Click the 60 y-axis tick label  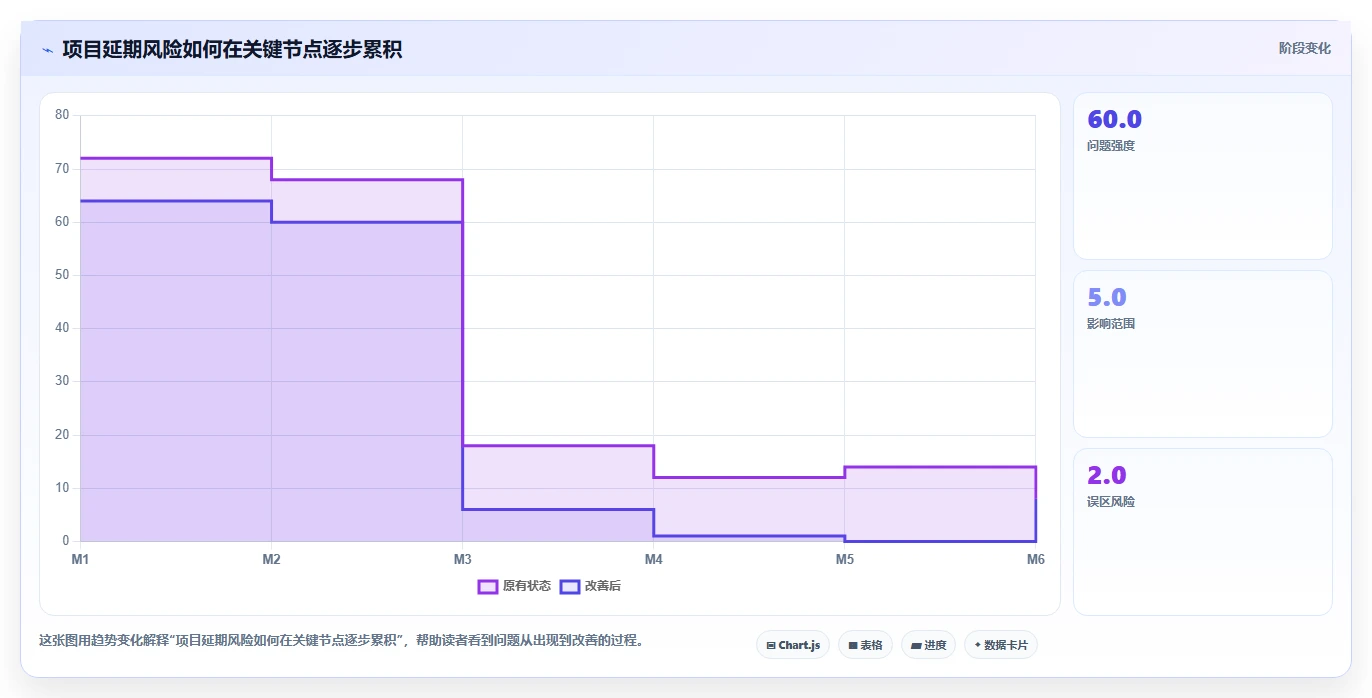(x=62, y=221)
